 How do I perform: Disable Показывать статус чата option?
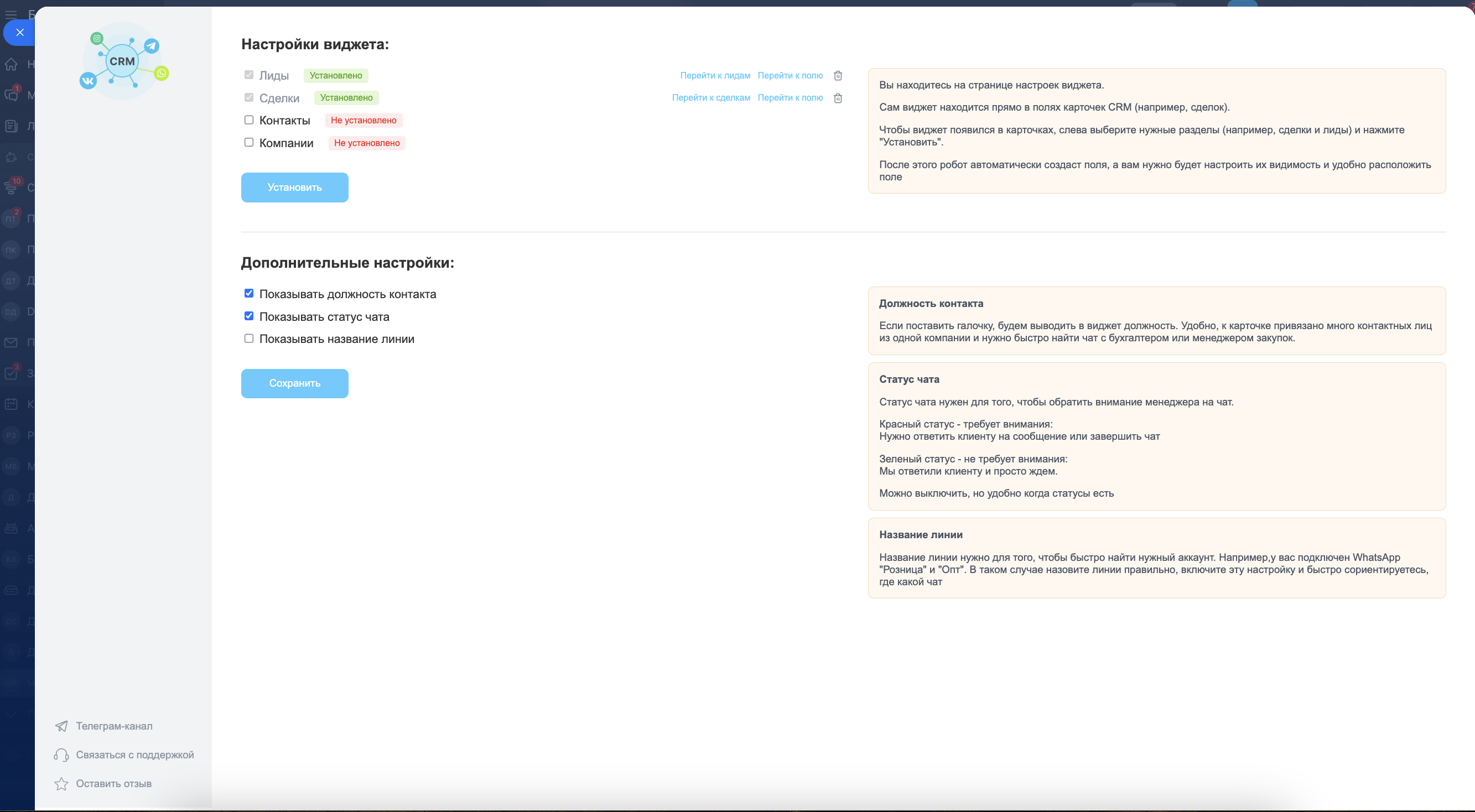tap(248, 316)
